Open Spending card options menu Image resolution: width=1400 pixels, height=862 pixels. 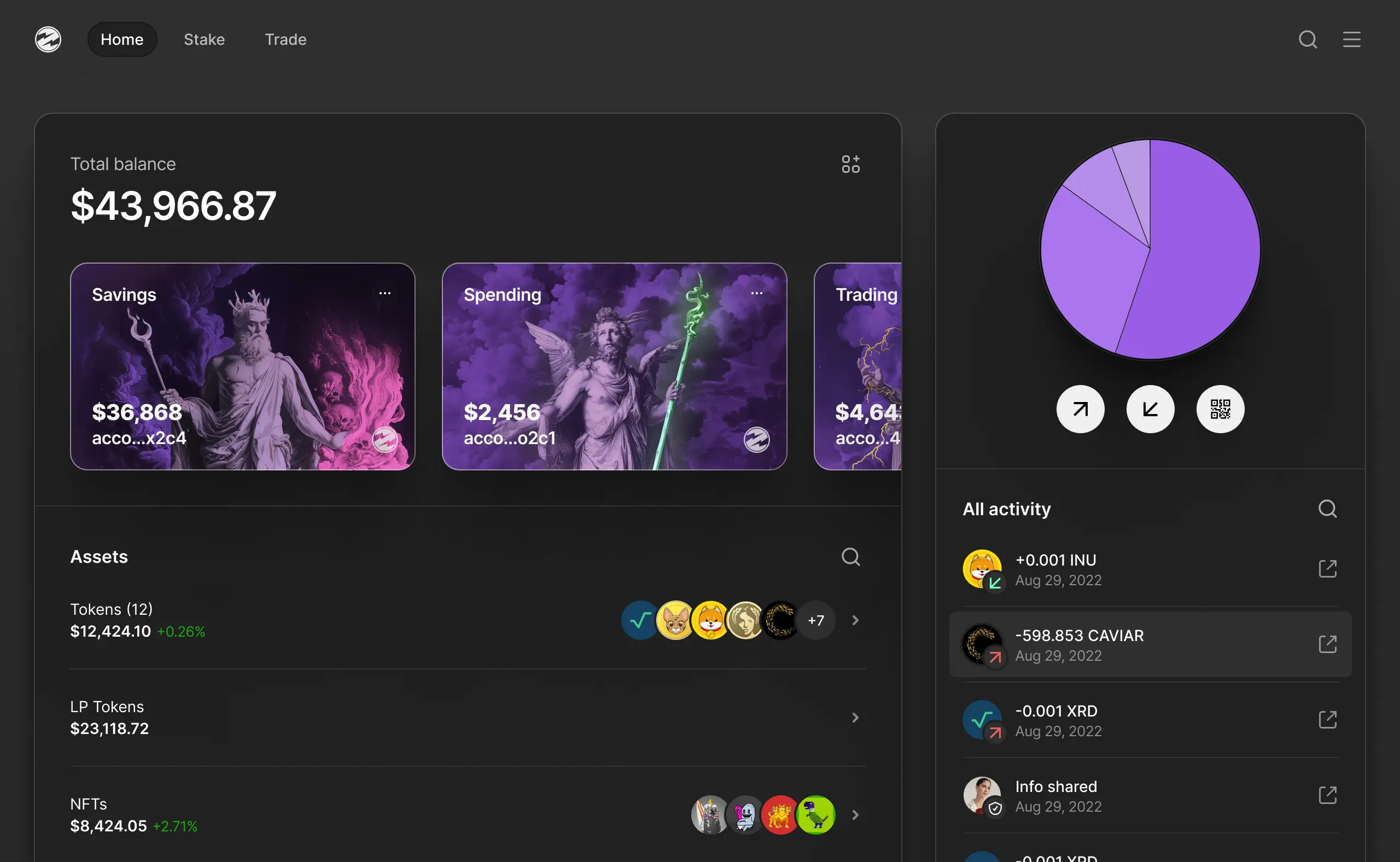pos(756,293)
